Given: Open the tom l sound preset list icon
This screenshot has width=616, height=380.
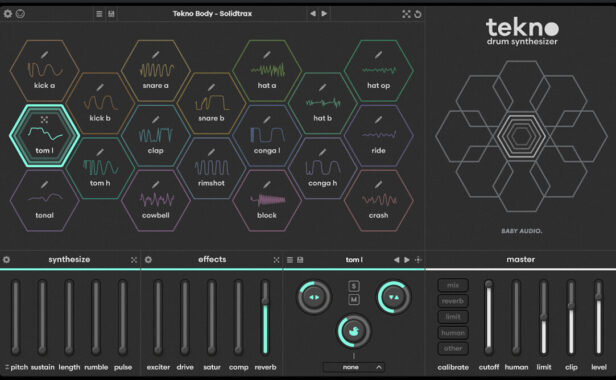Looking at the screenshot, I should [290, 260].
